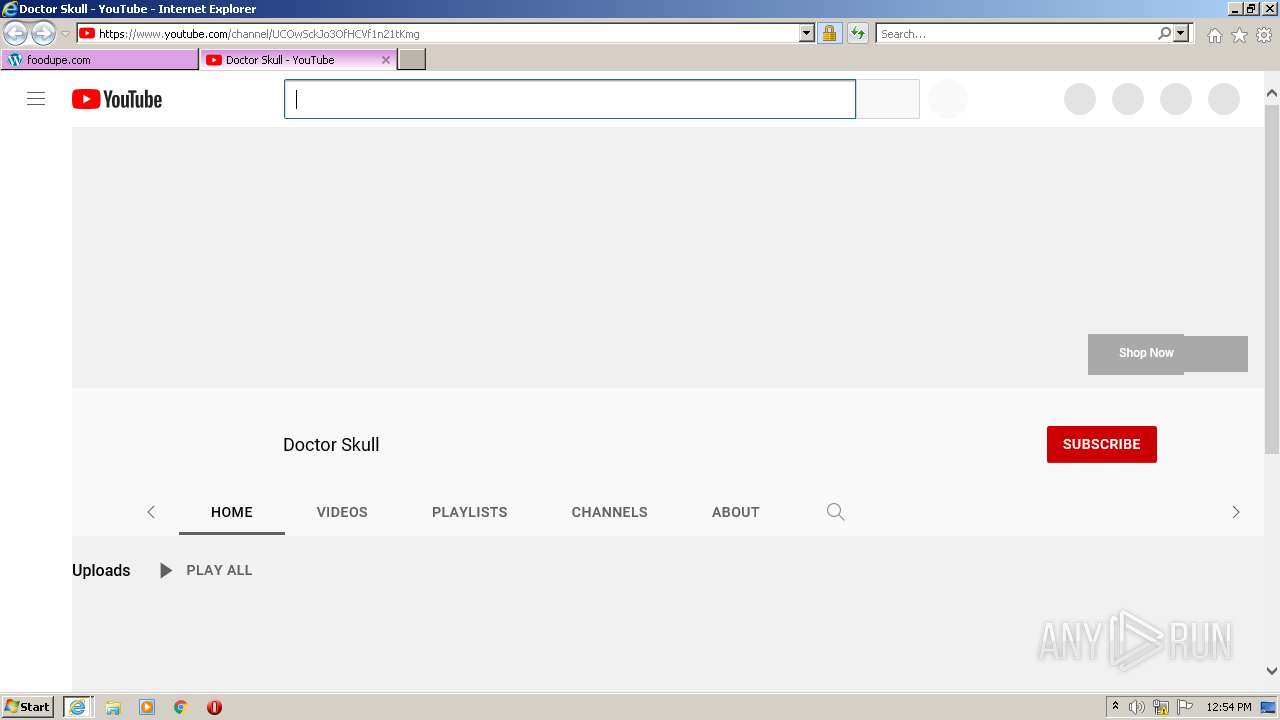Screen dimensions: 1280x720
Task: Click the volume speaker tray icon
Action: coord(1137,707)
